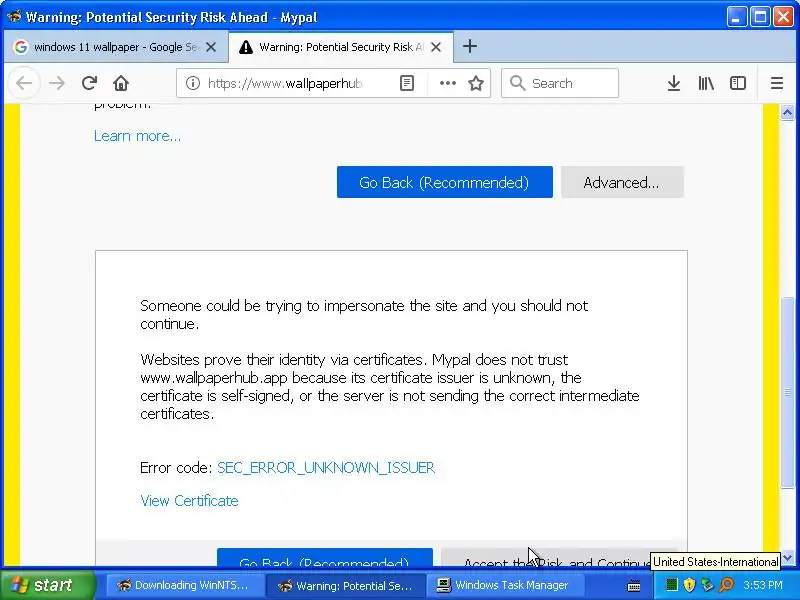The height and width of the screenshot is (600, 800).
Task: Open site information icon in address bar
Action: [x=192, y=83]
